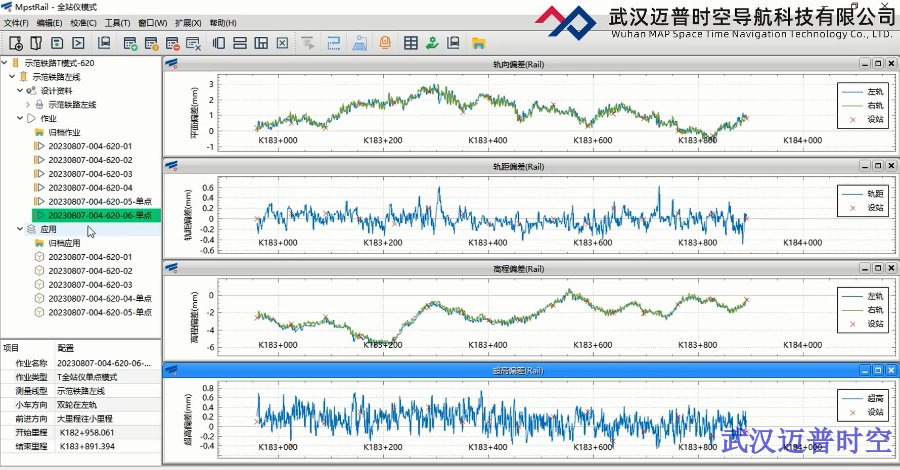This screenshot has height=470, width=900.
Task: Tile windows vertically with the column layout icon
Action: coord(219,43)
